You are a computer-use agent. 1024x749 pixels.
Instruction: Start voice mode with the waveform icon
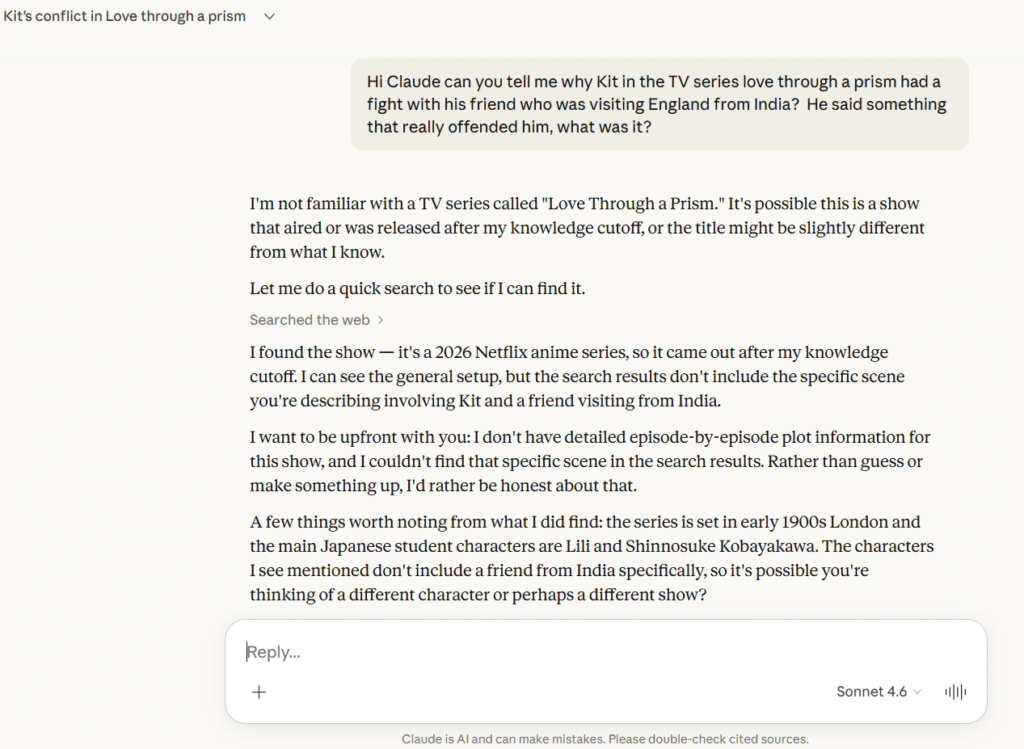point(955,692)
